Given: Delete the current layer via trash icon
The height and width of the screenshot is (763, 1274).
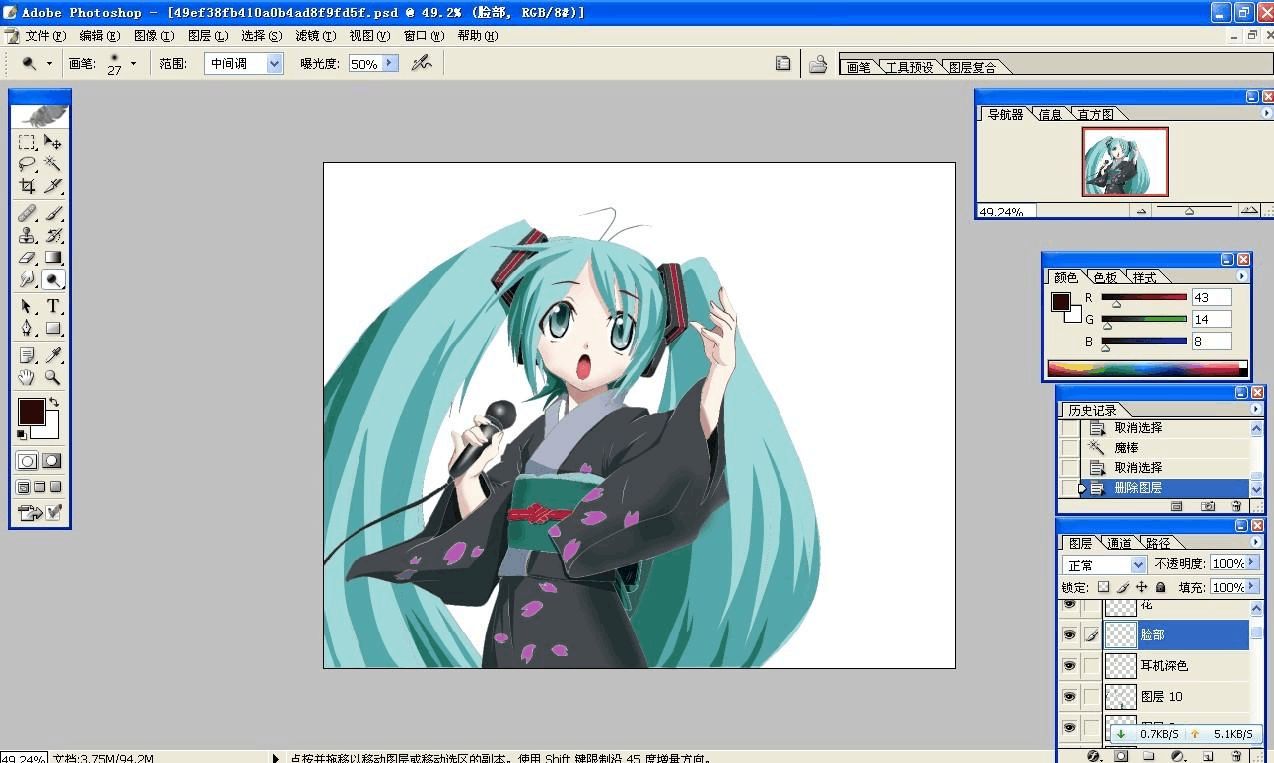Looking at the screenshot, I should (x=1237, y=756).
